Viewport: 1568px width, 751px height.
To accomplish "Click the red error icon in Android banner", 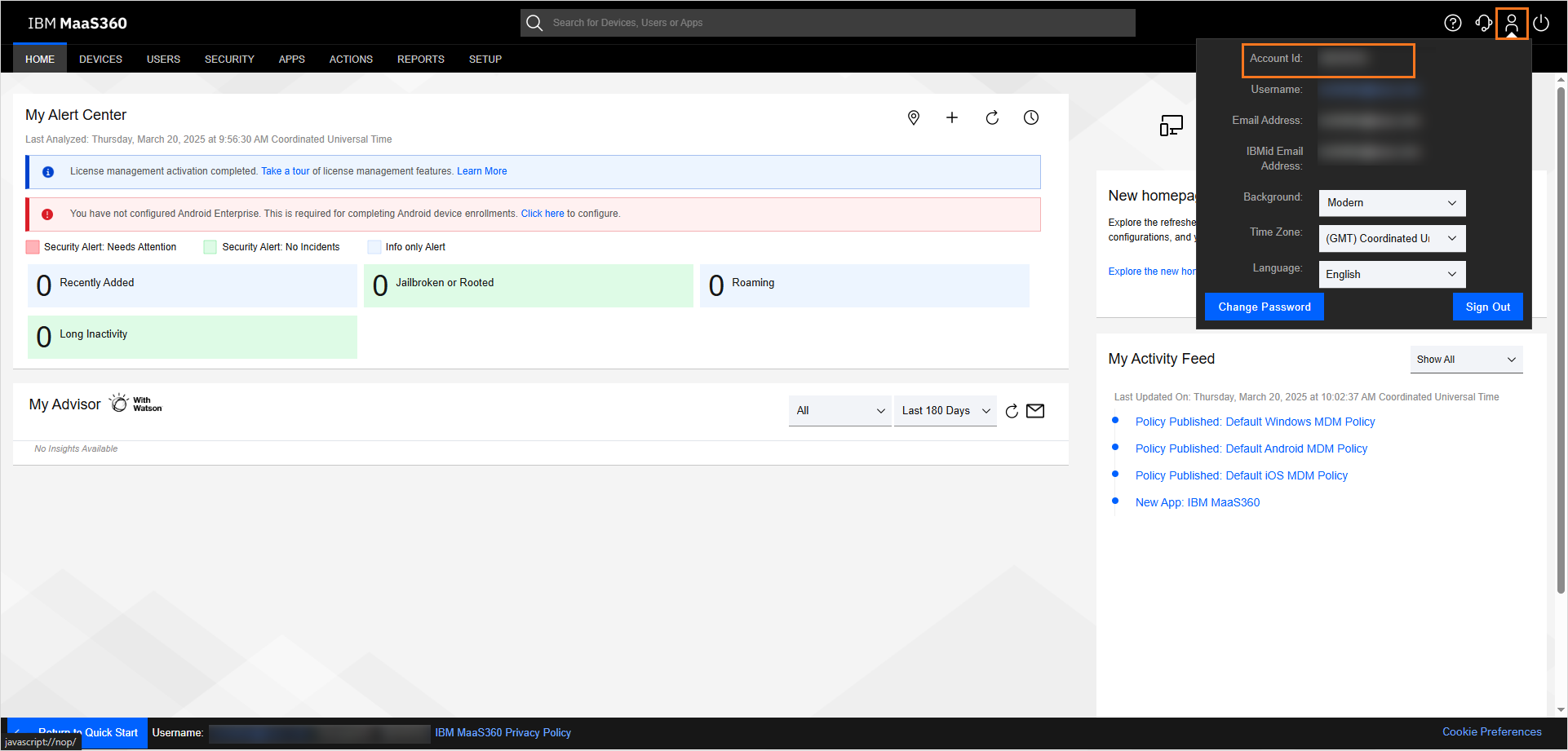I will tap(47, 214).
